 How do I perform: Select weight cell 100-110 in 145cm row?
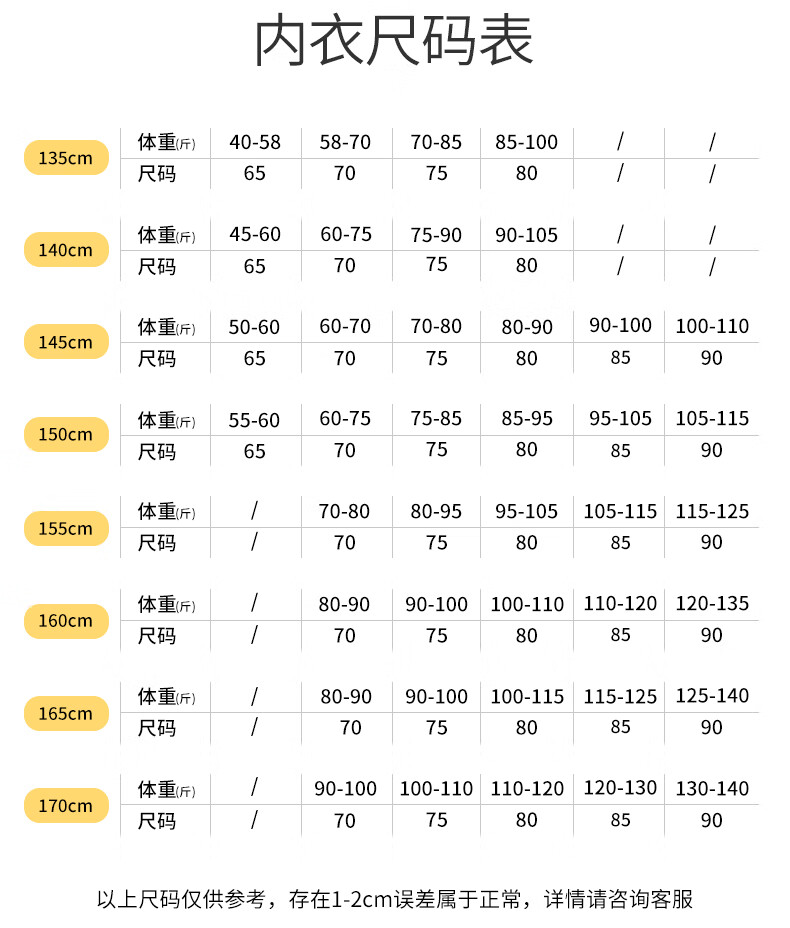712,326
